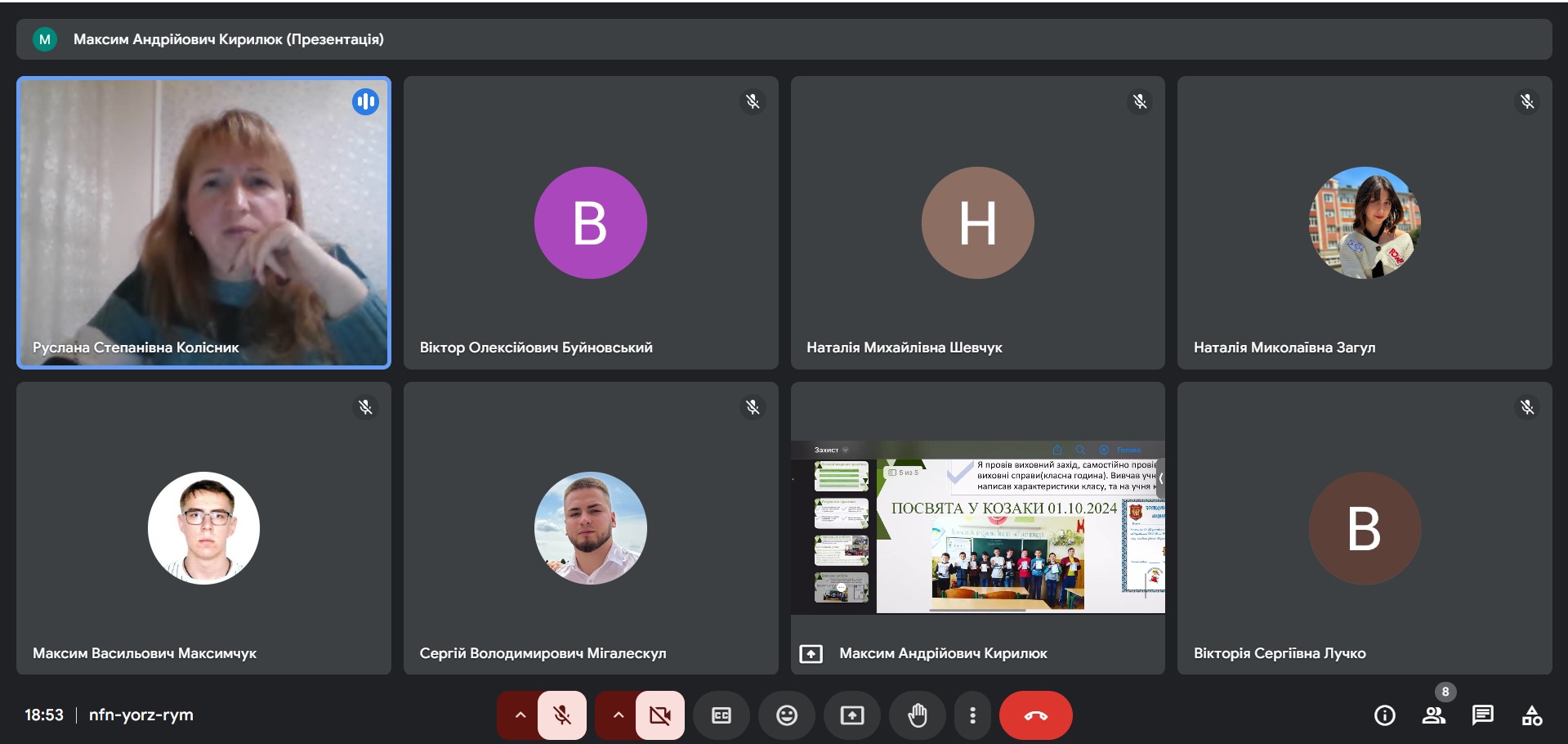Open the chat messages panel

[1483, 715]
